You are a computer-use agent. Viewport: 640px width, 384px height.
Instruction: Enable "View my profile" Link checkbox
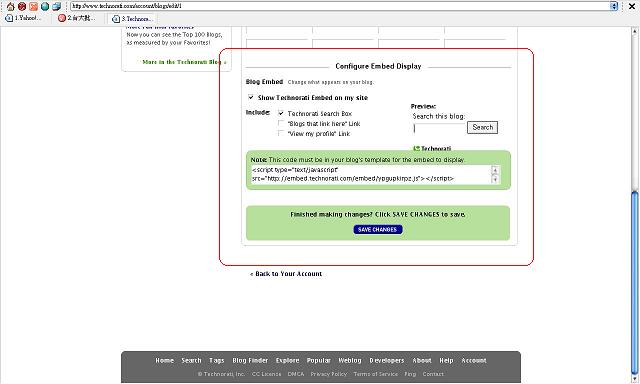point(281,133)
